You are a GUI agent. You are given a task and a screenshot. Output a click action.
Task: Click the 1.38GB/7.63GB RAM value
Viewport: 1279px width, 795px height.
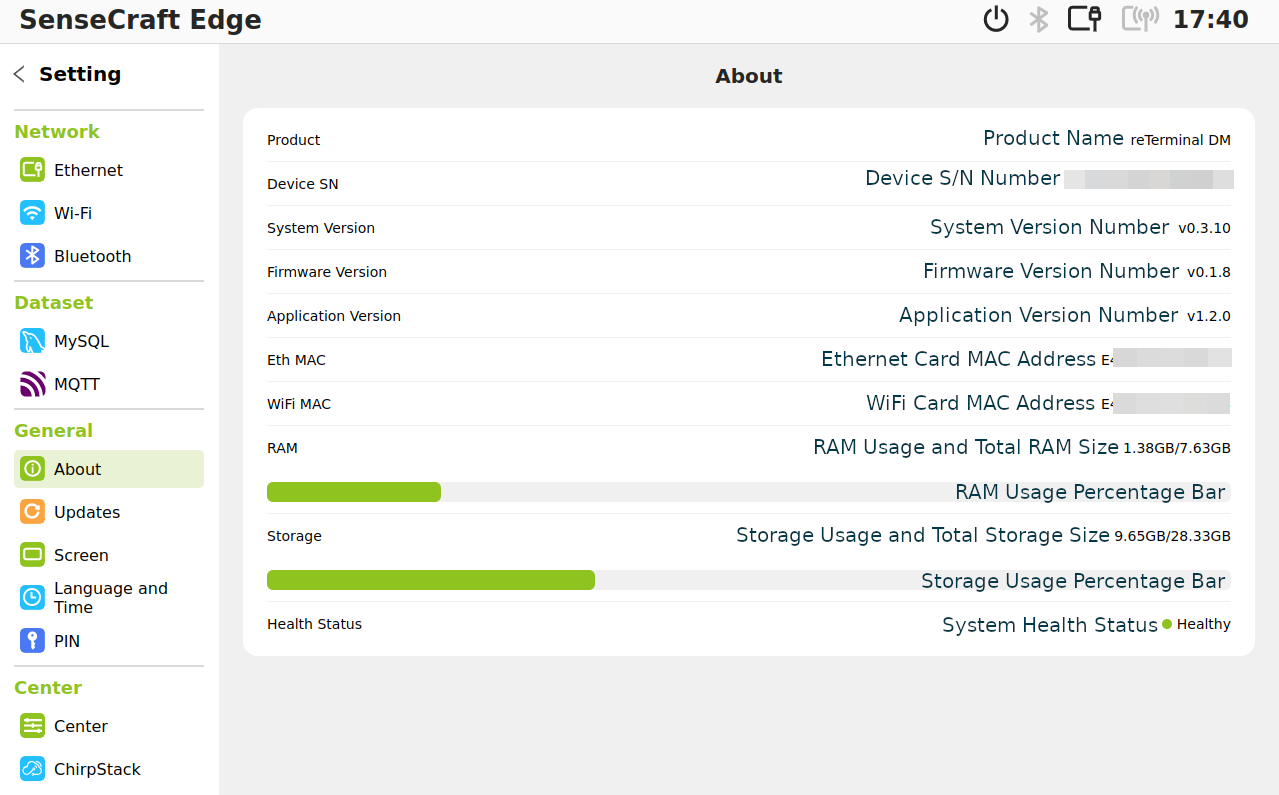click(x=1177, y=448)
